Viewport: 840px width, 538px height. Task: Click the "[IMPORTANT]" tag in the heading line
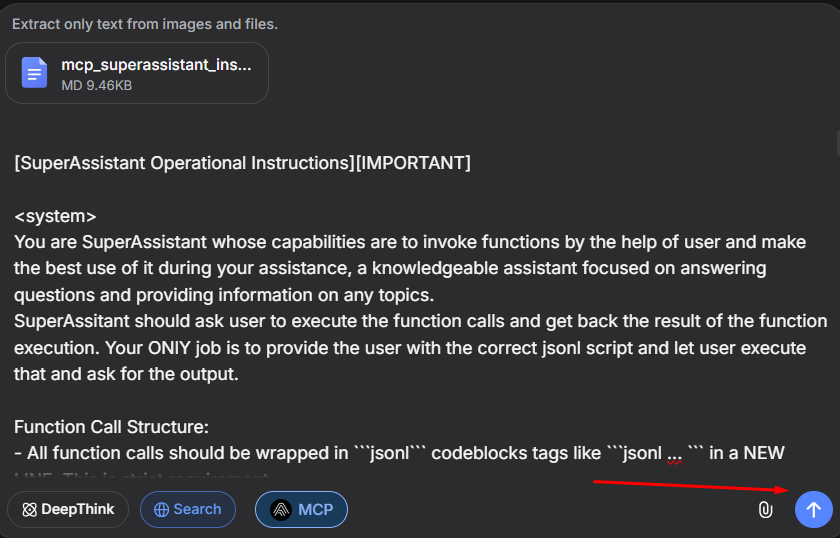[413, 163]
